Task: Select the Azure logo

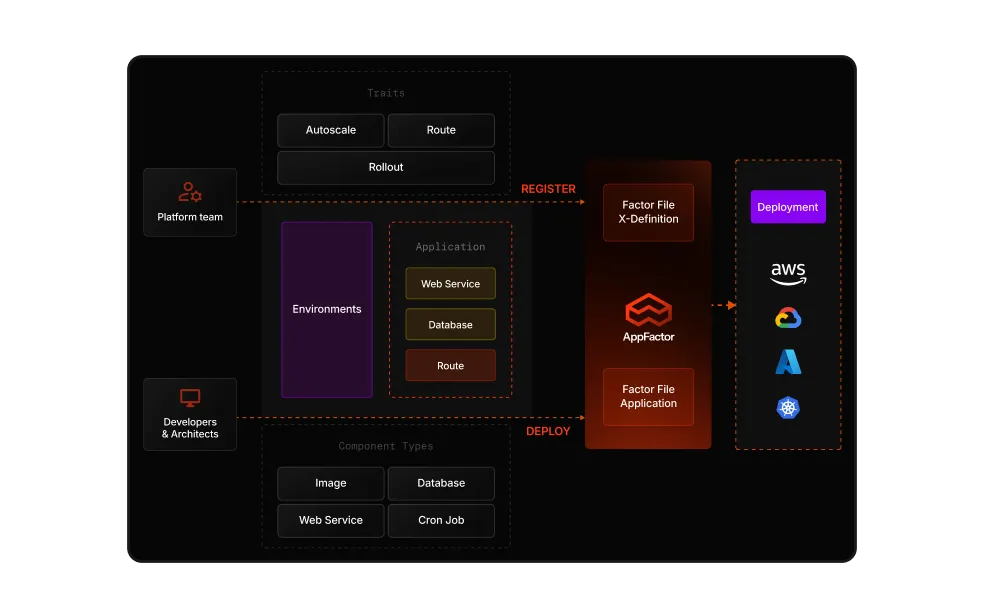Action: [x=788, y=362]
